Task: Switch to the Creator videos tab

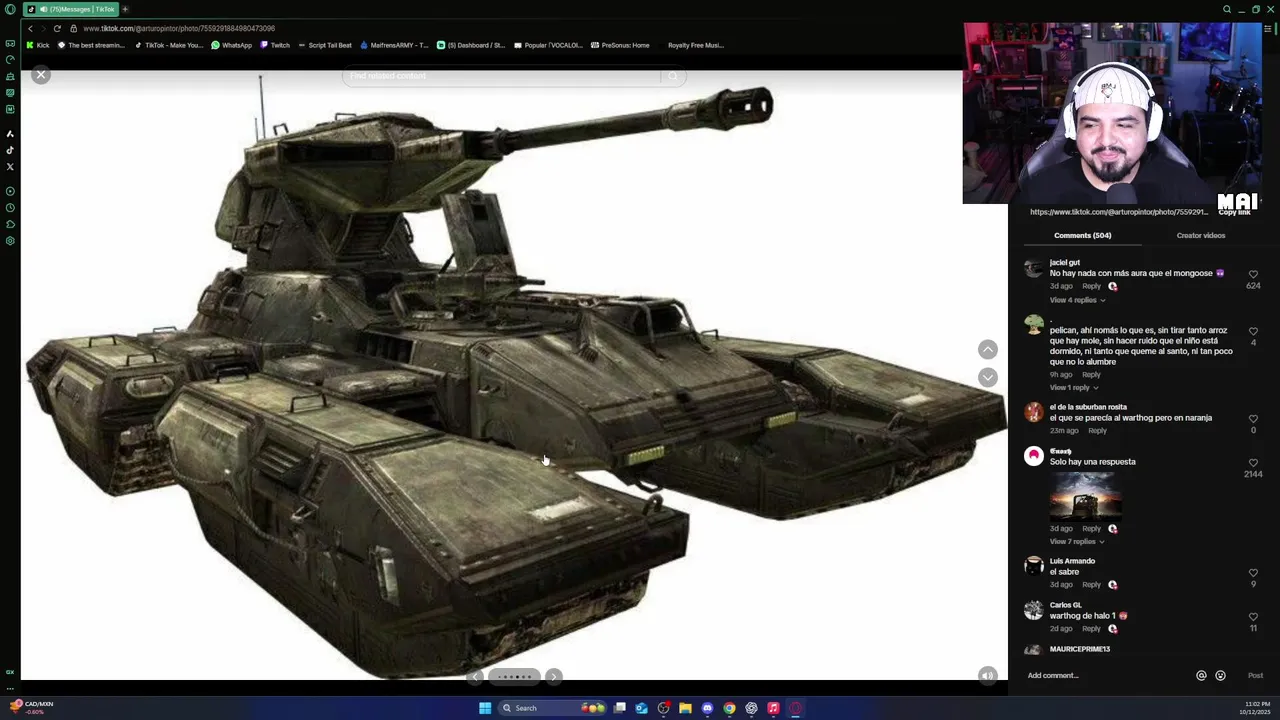Action: (1200, 235)
